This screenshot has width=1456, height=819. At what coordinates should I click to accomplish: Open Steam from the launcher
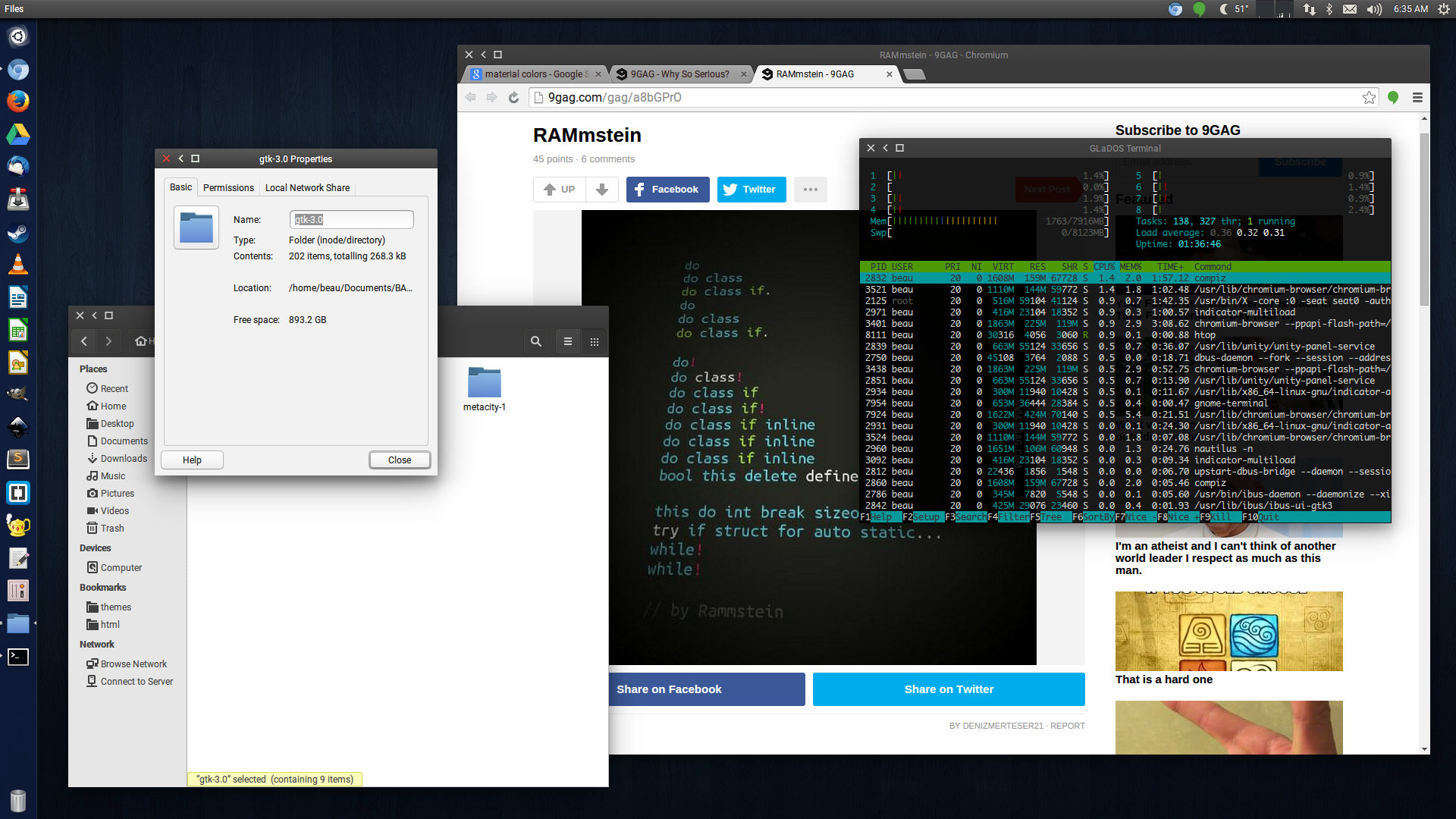[x=18, y=232]
